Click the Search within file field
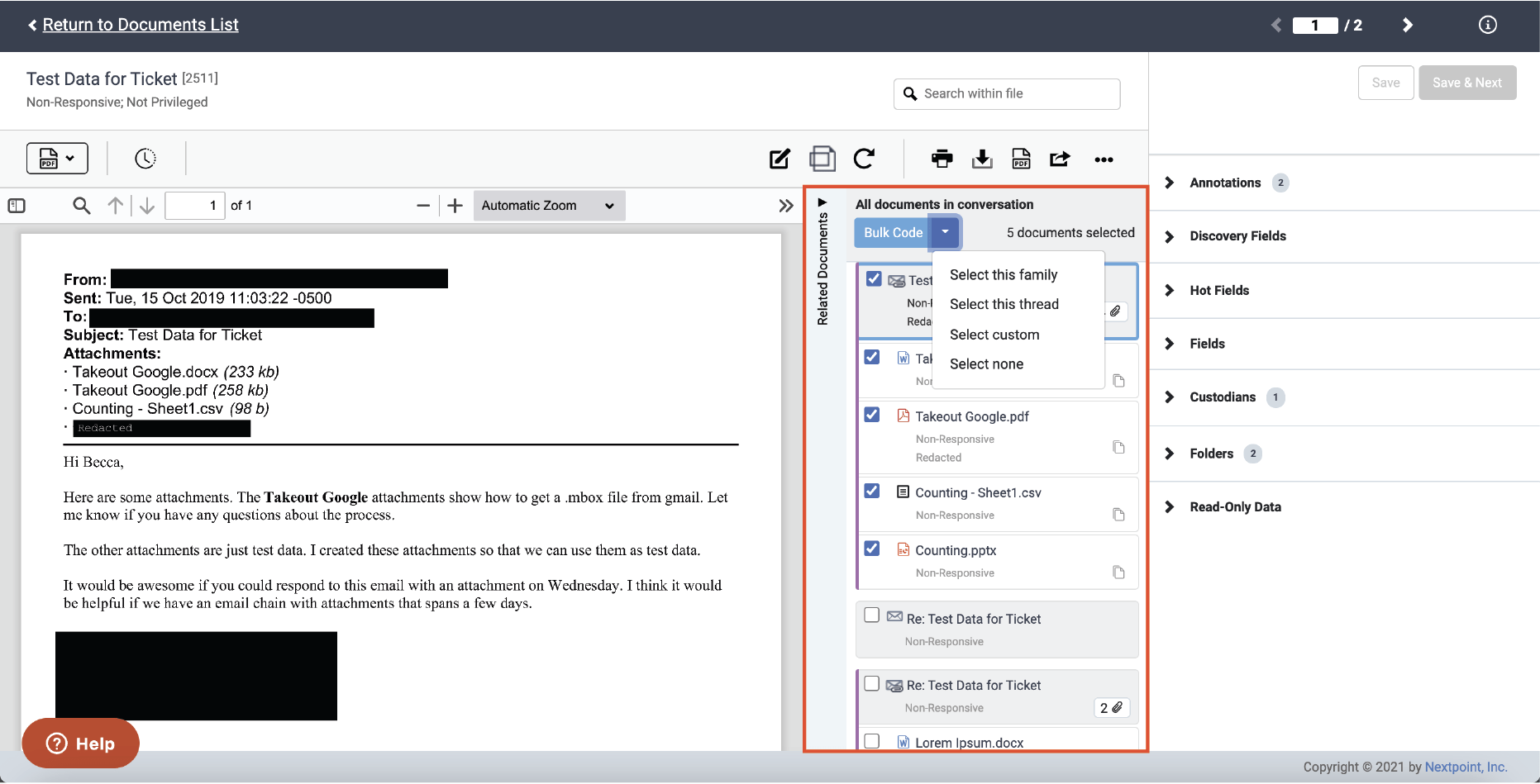Viewport: 1540px width, 784px height. tap(1007, 94)
